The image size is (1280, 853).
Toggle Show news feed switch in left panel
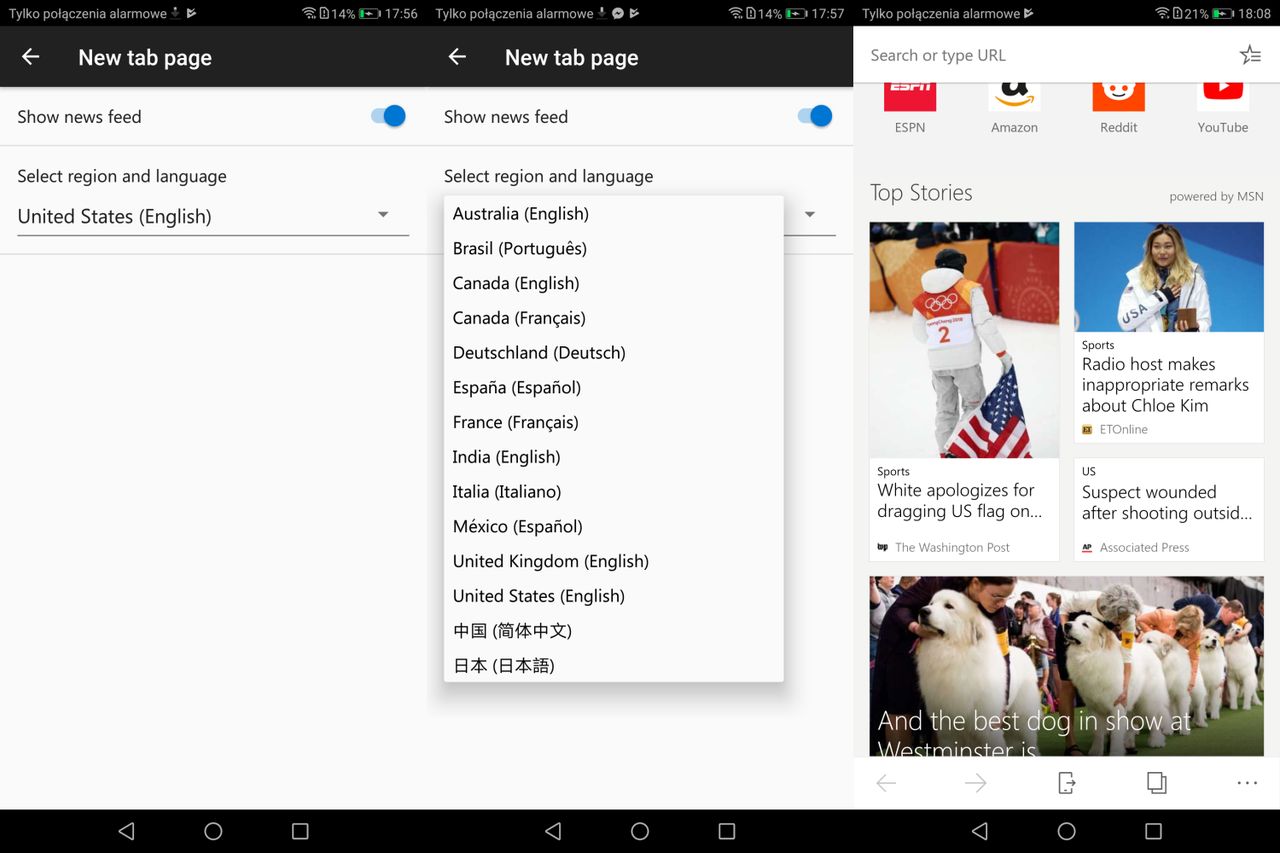tap(388, 116)
